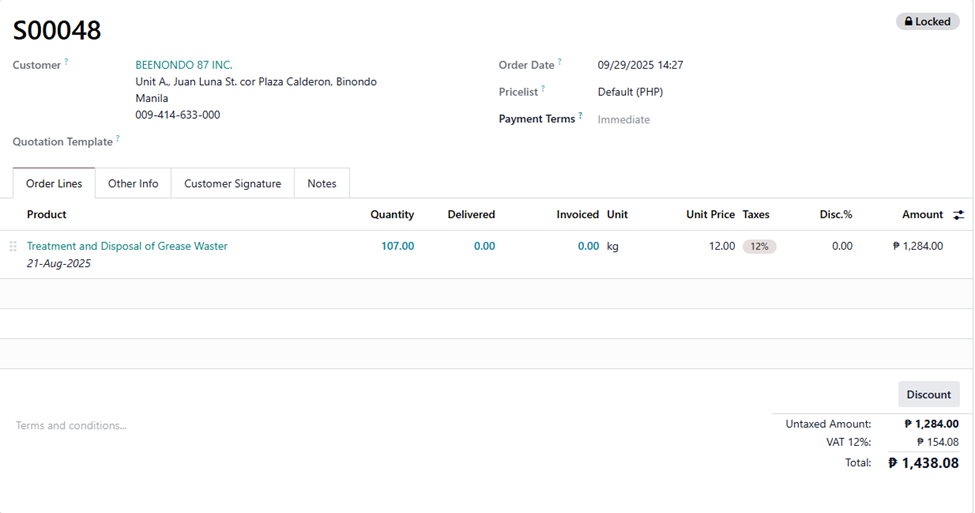
Task: Open the Payment Terms Immediate dropdown
Action: pos(624,120)
